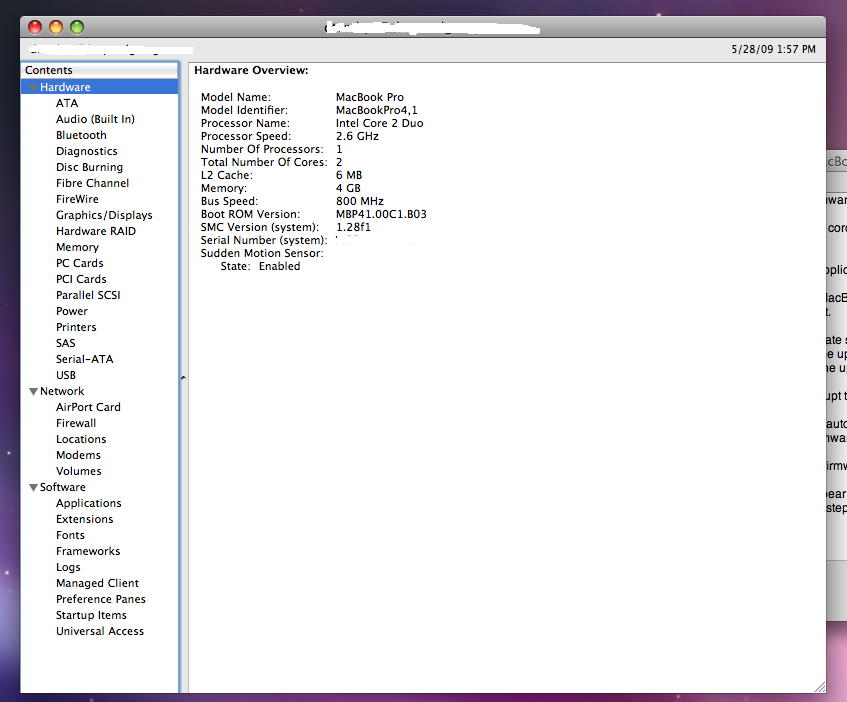
Task: Open Volumes under Network
Action: [x=78, y=471]
